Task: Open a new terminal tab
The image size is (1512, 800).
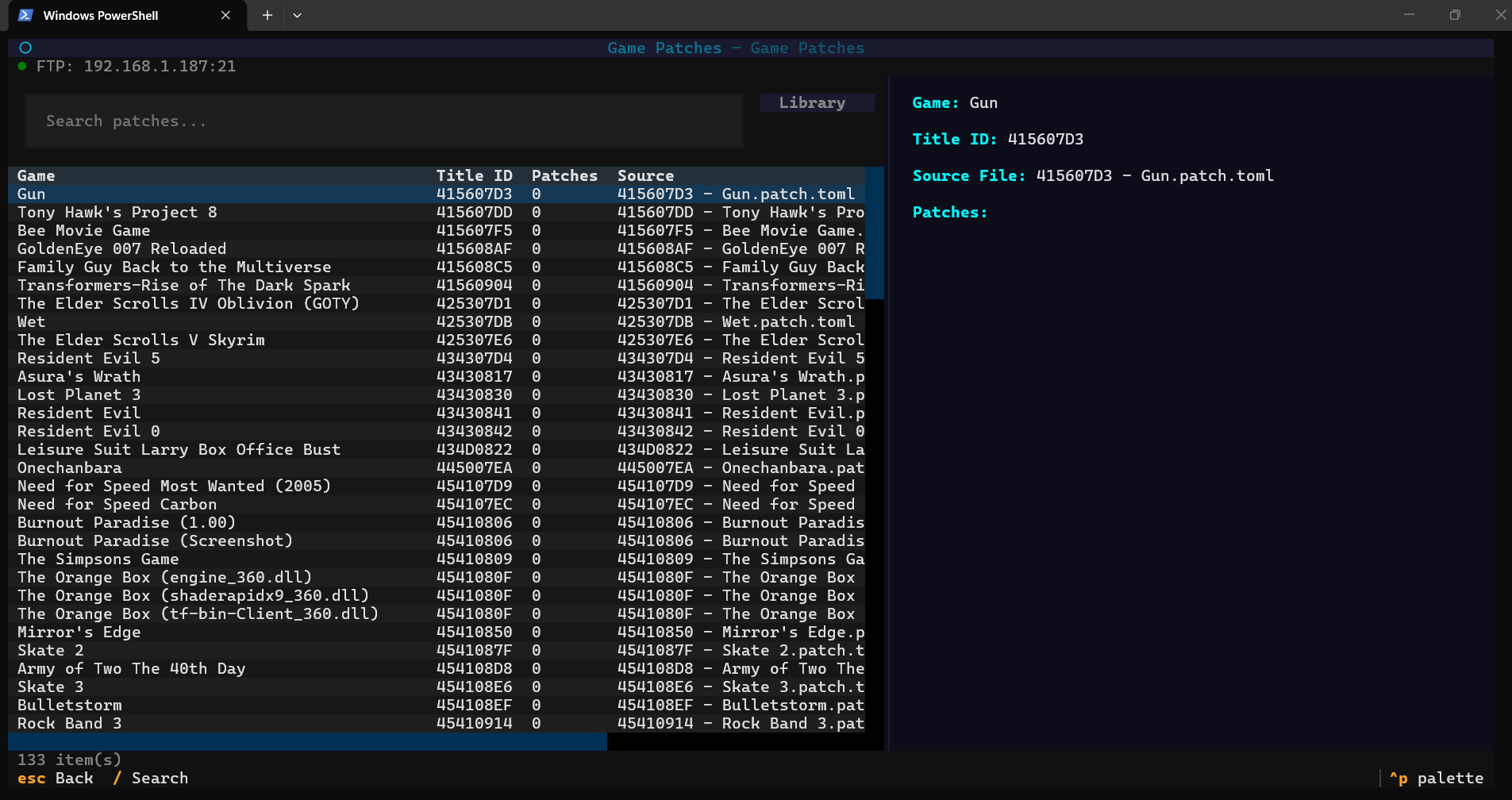Action: coord(267,15)
